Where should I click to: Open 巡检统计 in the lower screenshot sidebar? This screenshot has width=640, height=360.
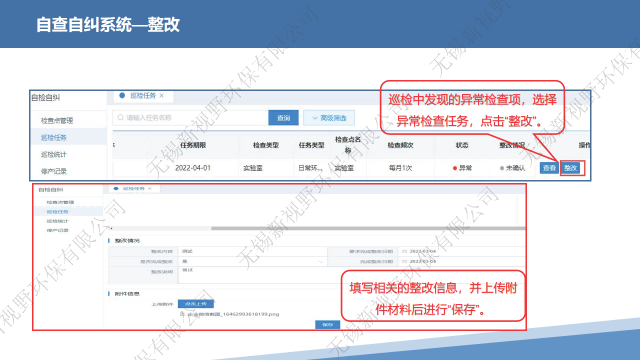tap(57, 221)
